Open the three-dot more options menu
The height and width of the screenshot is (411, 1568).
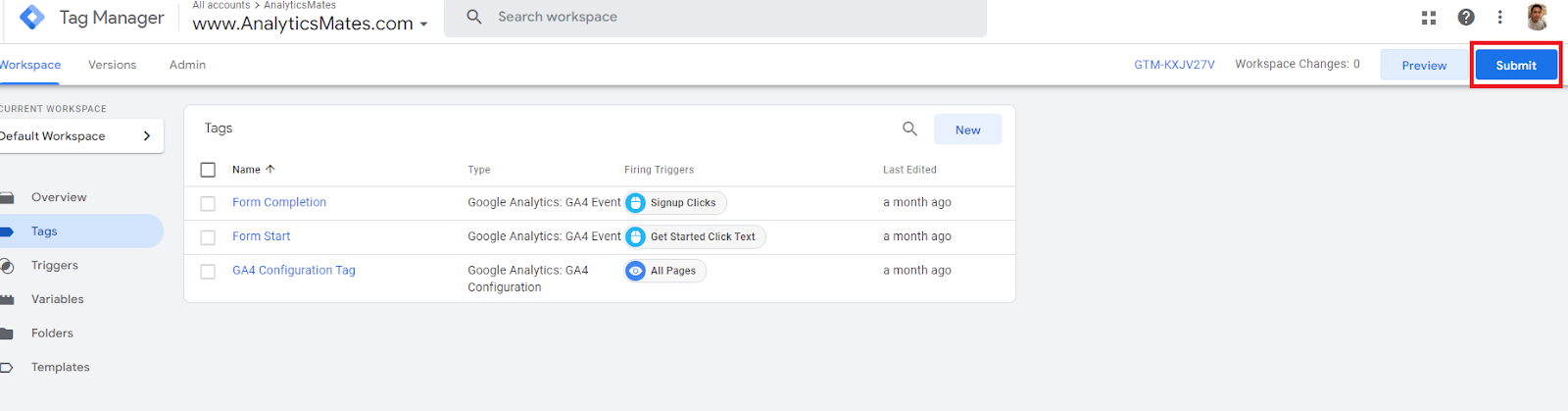pyautogui.click(x=1499, y=18)
